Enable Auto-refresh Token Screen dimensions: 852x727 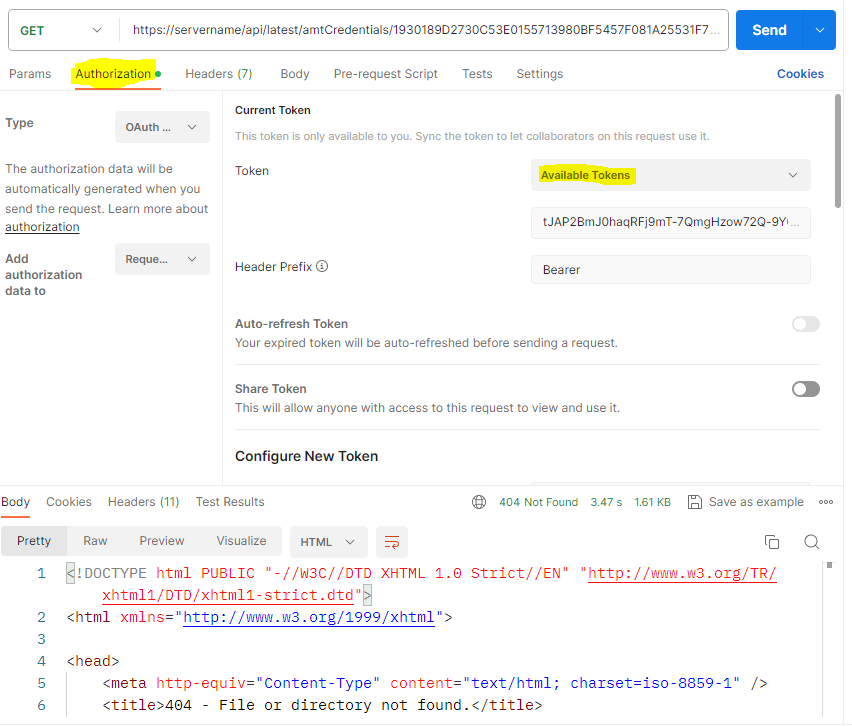tap(806, 324)
